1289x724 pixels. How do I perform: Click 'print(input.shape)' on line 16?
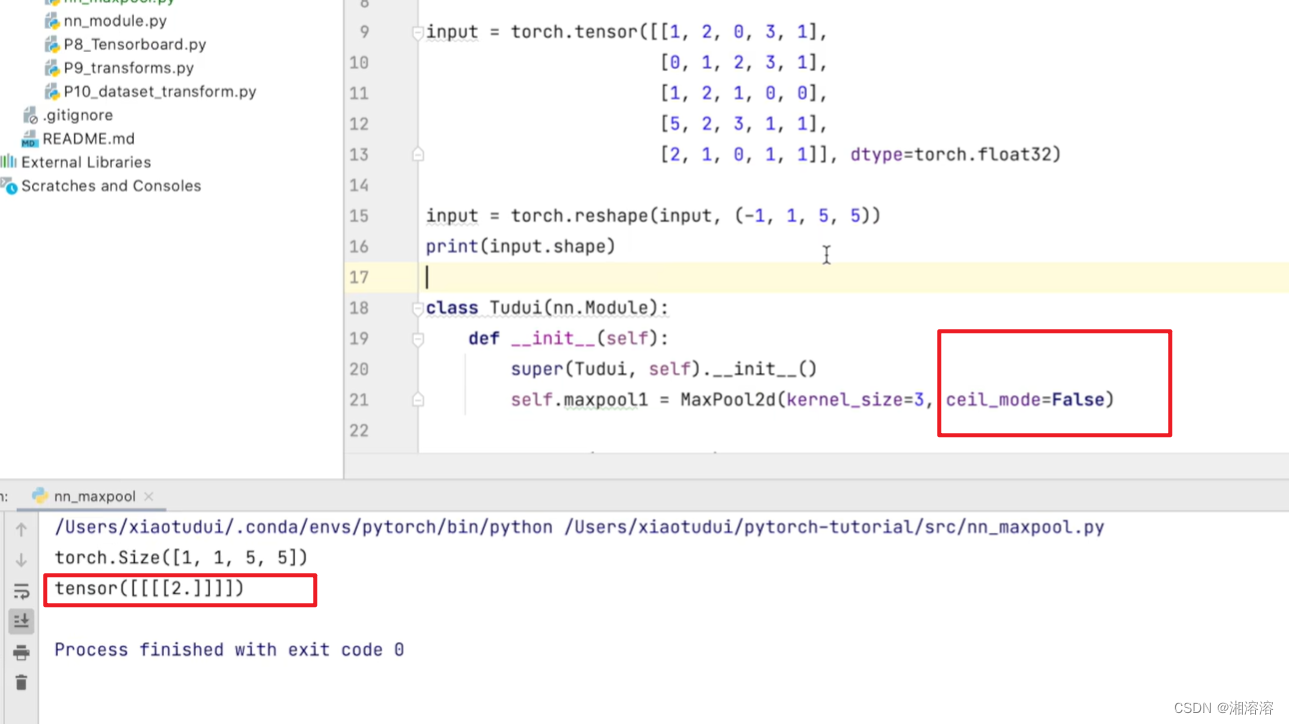click(x=521, y=246)
